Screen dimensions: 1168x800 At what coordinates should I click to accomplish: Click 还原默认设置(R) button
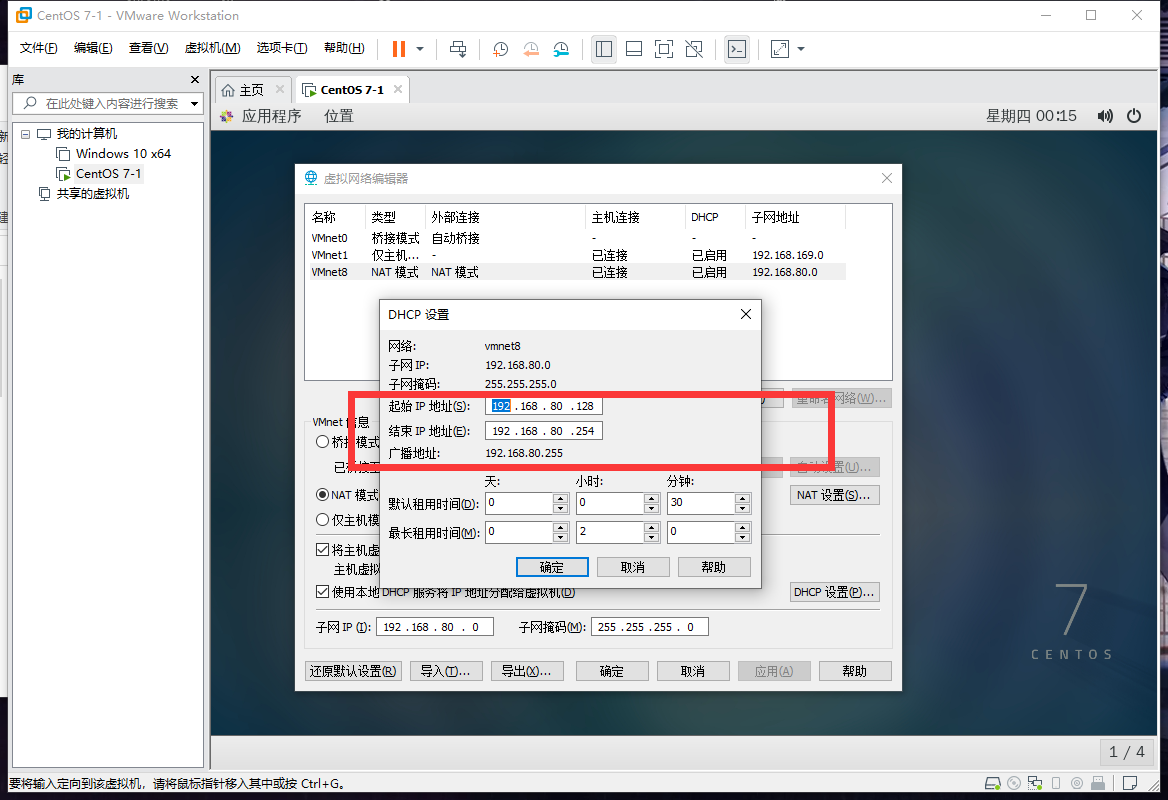coord(353,671)
